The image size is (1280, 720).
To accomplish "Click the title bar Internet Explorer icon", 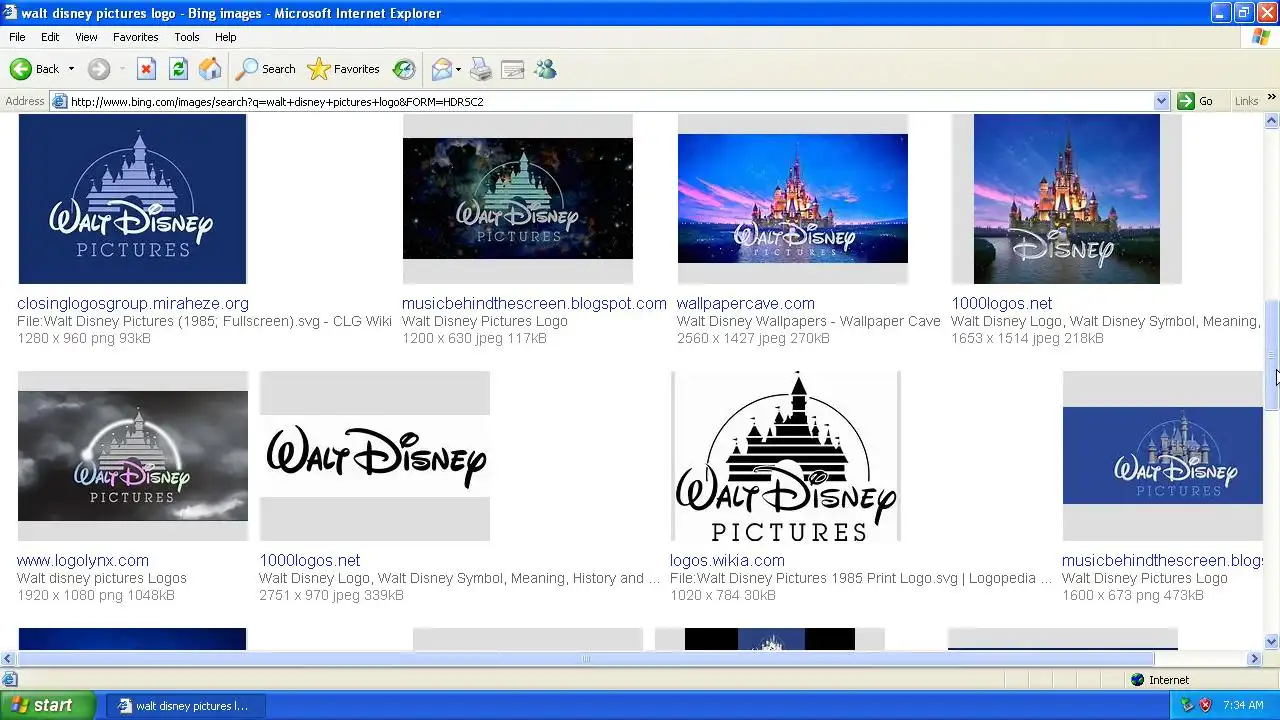I will point(10,13).
